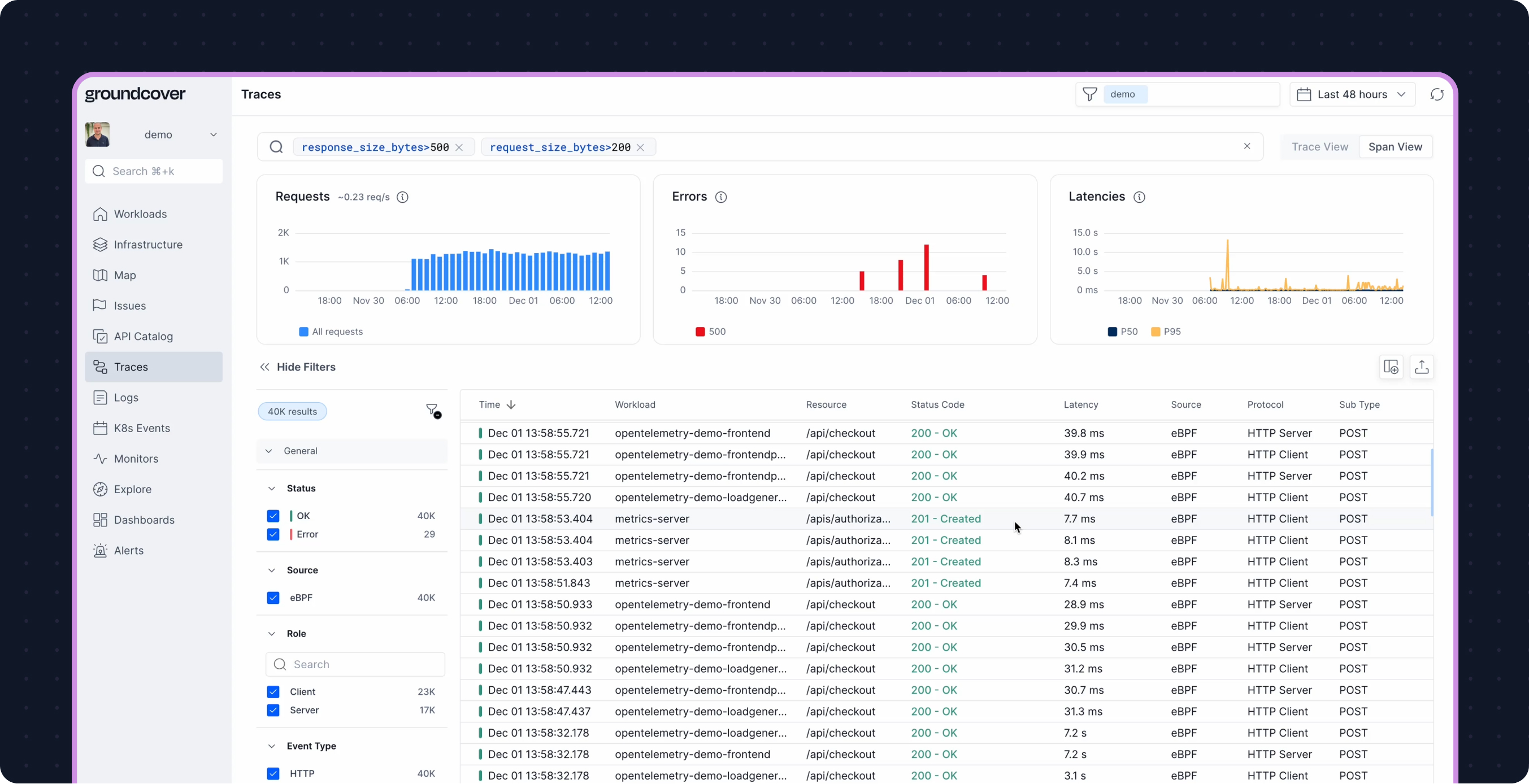Remove response_size_bytes>500 filter chip
Screen dimensions: 1529x784
click(459, 147)
